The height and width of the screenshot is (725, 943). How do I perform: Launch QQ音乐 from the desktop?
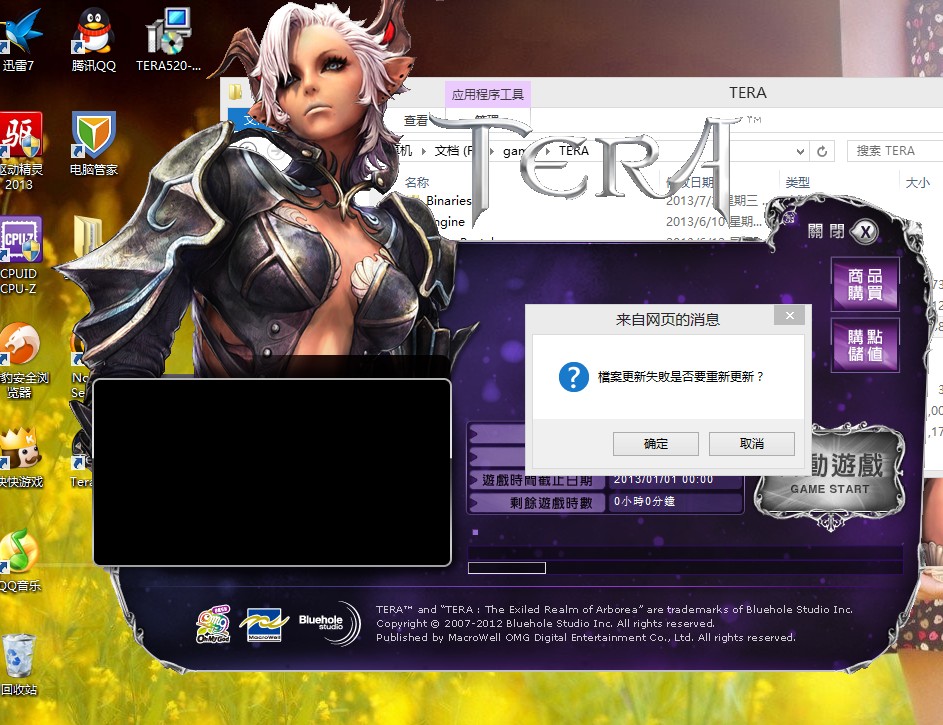click(x=20, y=561)
